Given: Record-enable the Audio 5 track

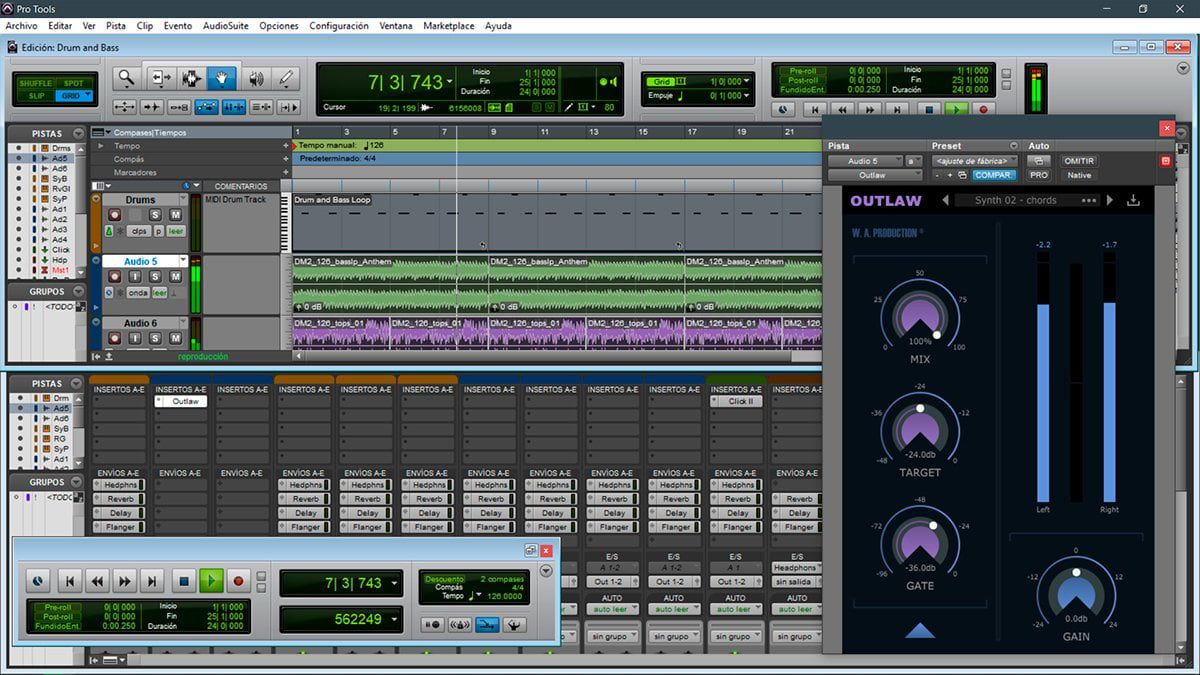Looking at the screenshot, I should (114, 277).
